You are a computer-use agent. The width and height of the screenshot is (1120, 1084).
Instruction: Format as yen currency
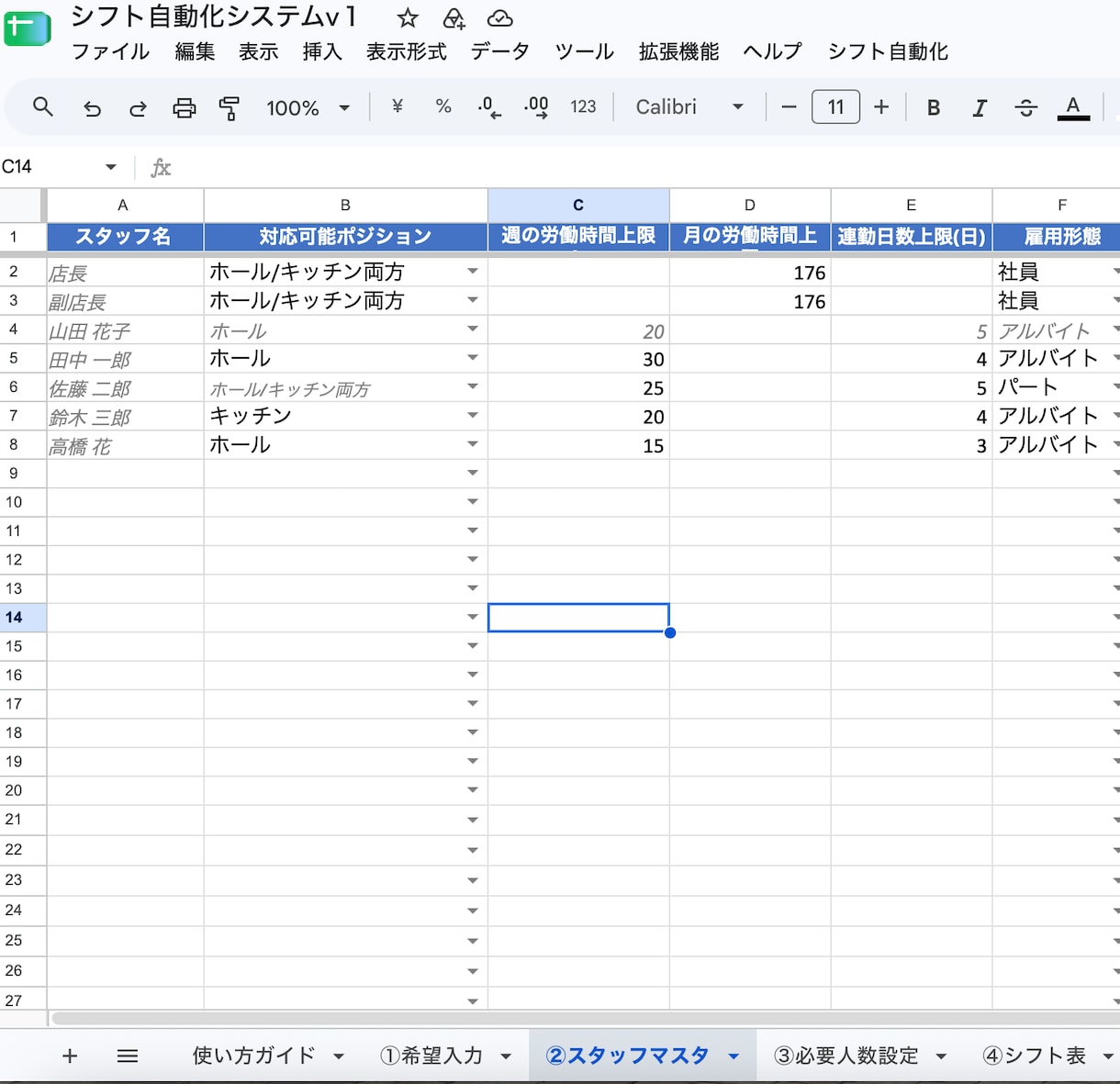coord(398,106)
